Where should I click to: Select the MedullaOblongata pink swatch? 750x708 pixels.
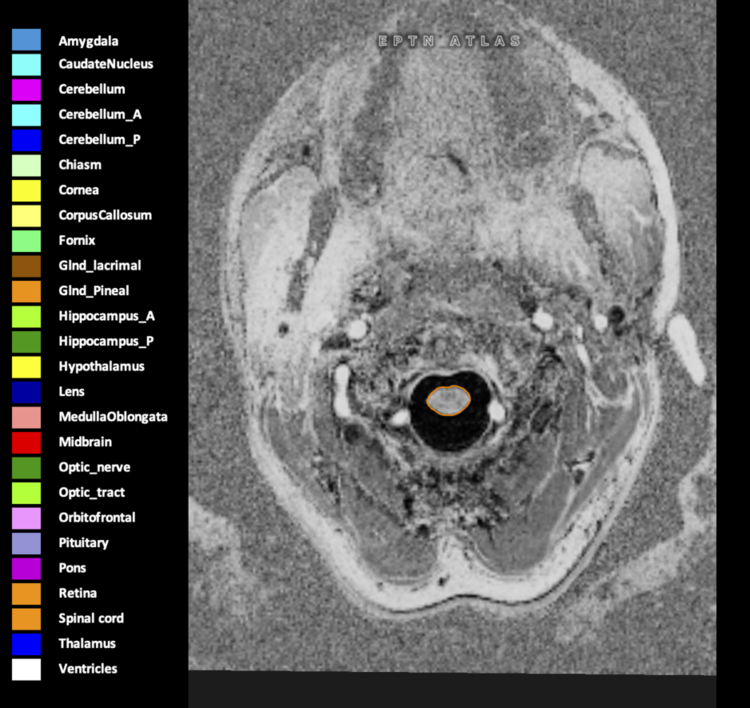pyautogui.click(x=26, y=418)
